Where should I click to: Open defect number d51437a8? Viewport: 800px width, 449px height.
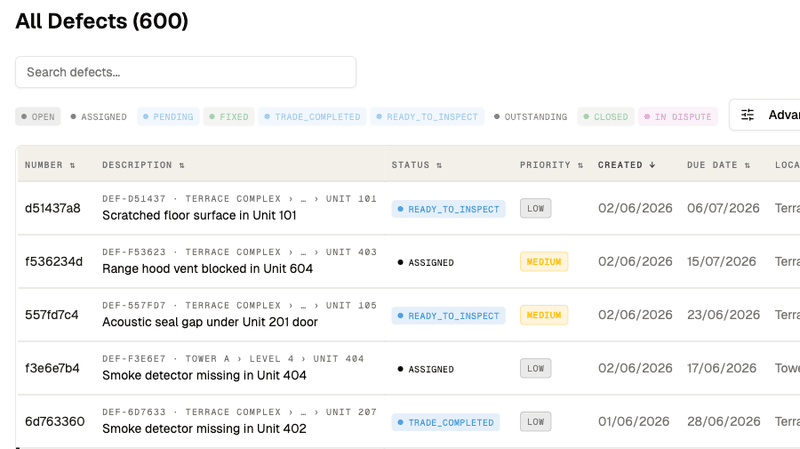pos(53,208)
